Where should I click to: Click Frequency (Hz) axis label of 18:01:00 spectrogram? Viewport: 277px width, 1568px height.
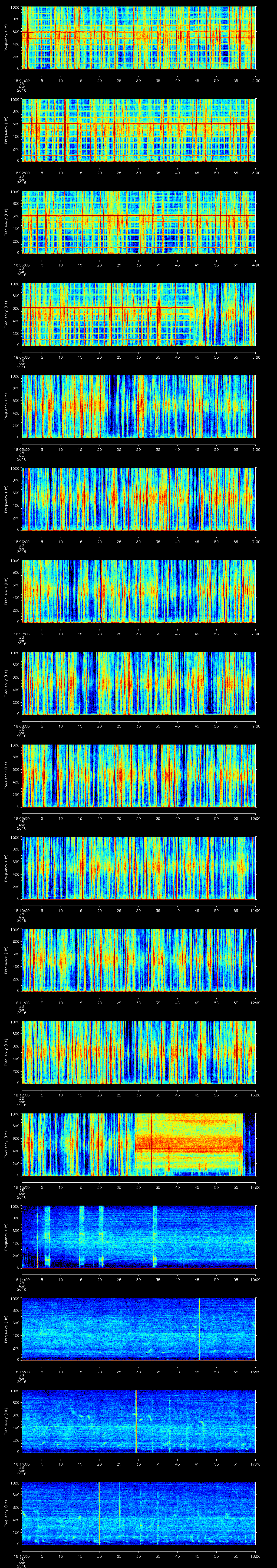[6, 38]
